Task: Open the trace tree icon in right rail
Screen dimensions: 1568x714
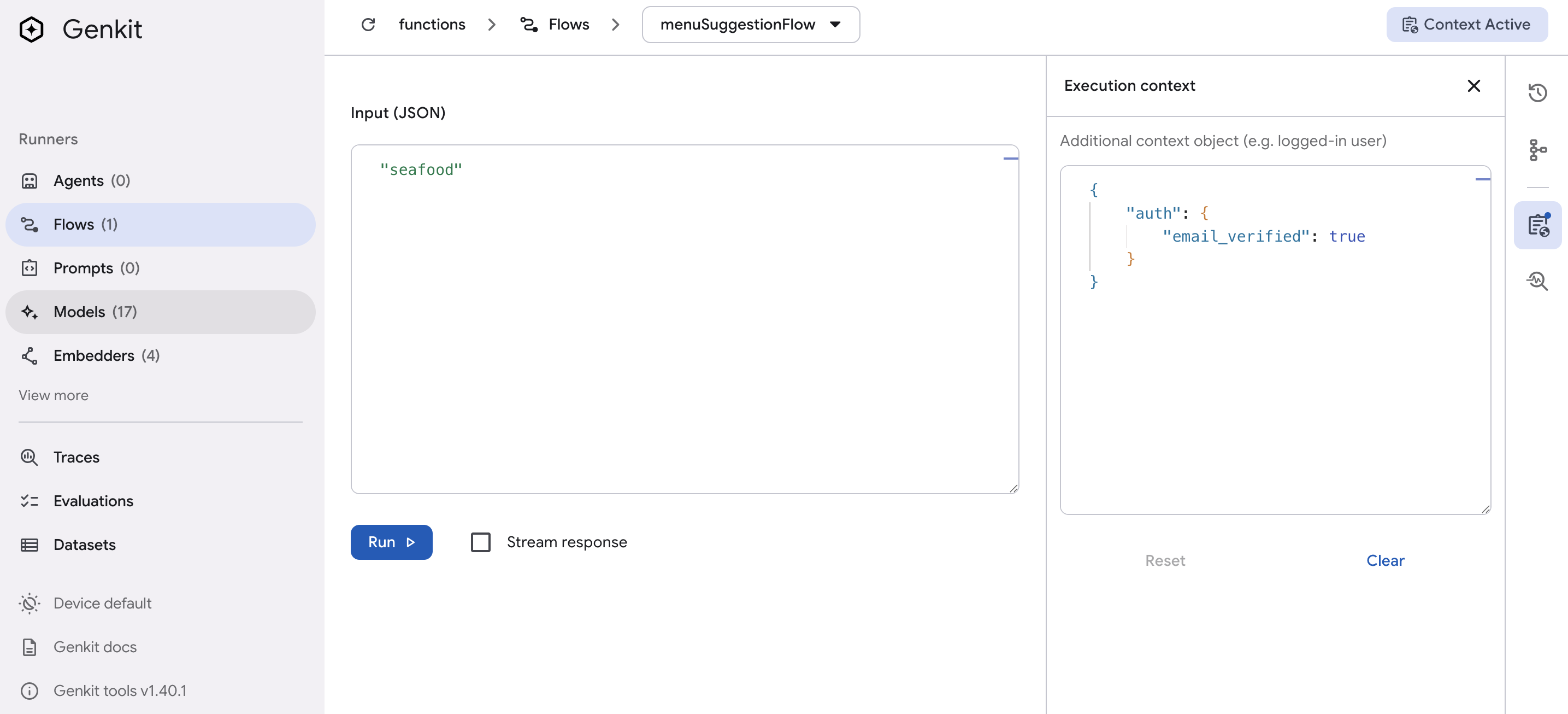Action: [1537, 150]
